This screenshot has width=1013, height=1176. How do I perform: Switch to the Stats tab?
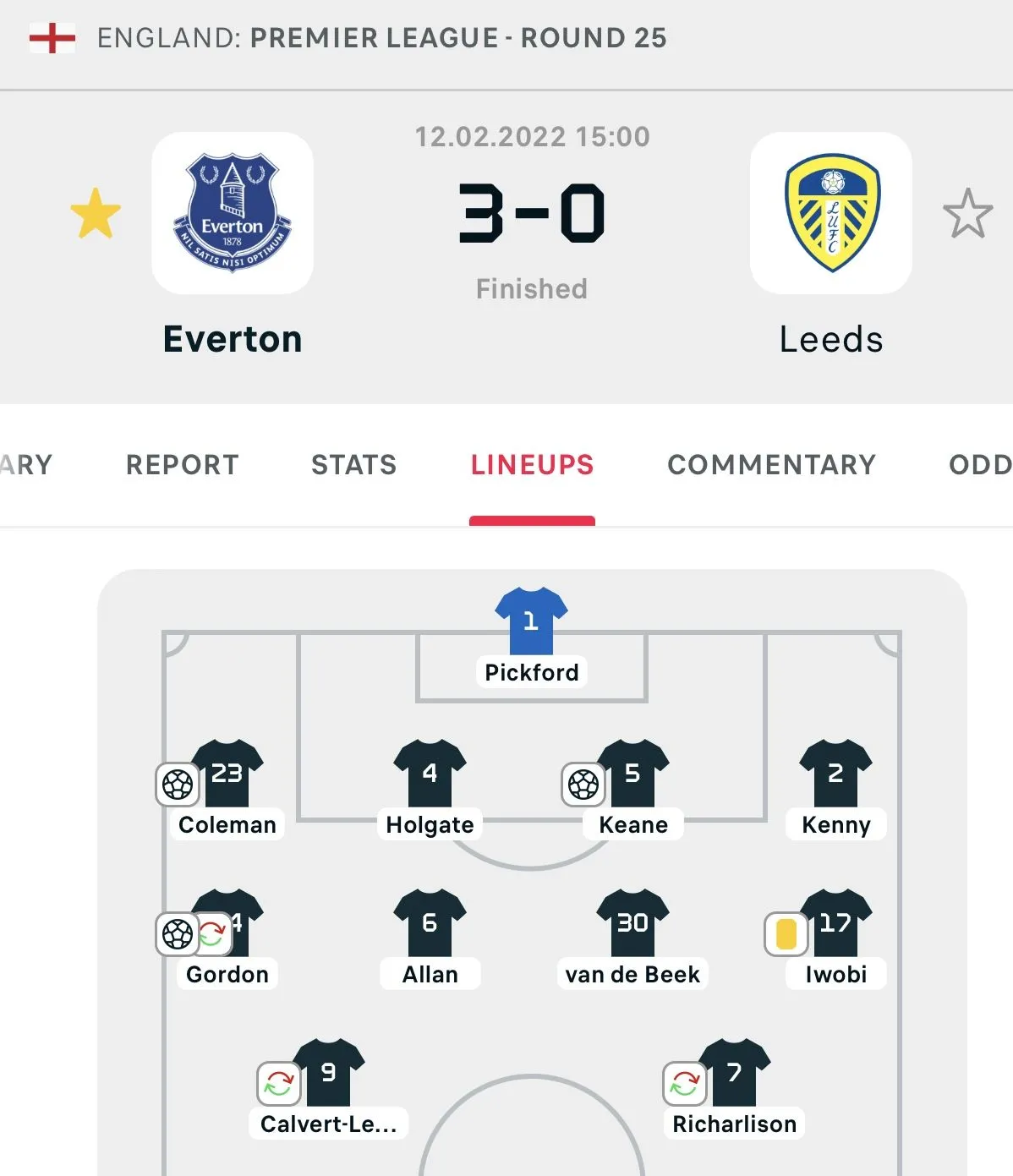point(354,465)
